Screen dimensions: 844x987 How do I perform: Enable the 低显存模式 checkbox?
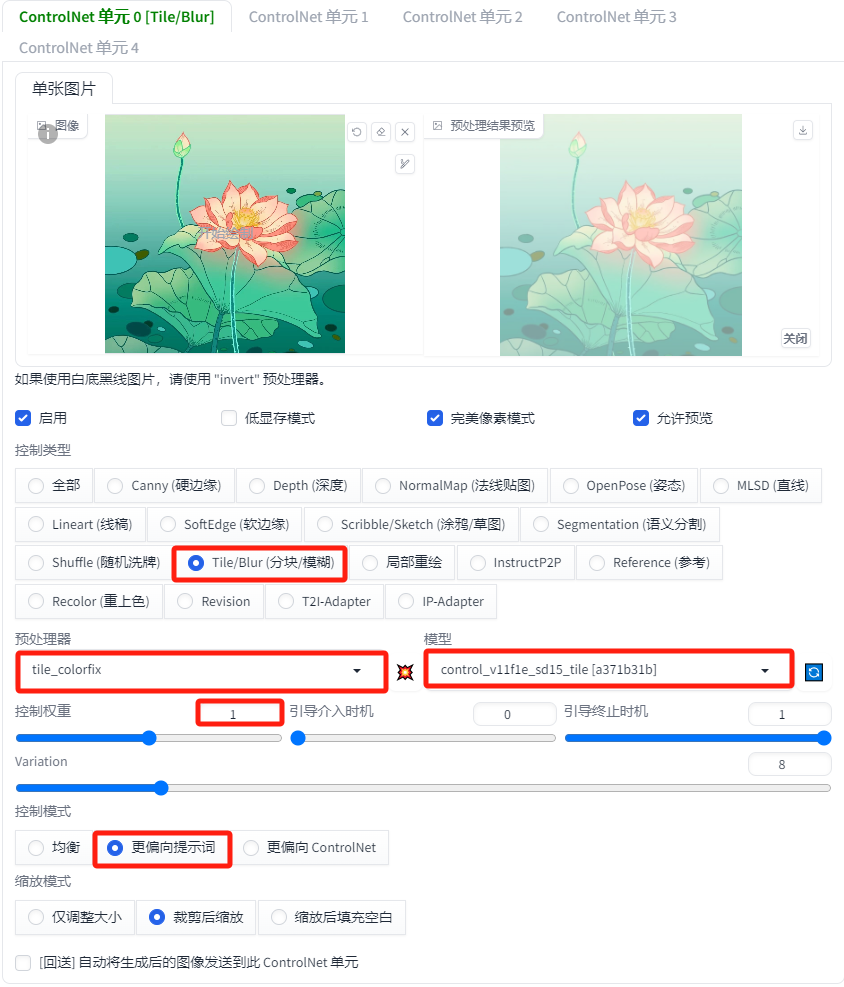tap(228, 418)
